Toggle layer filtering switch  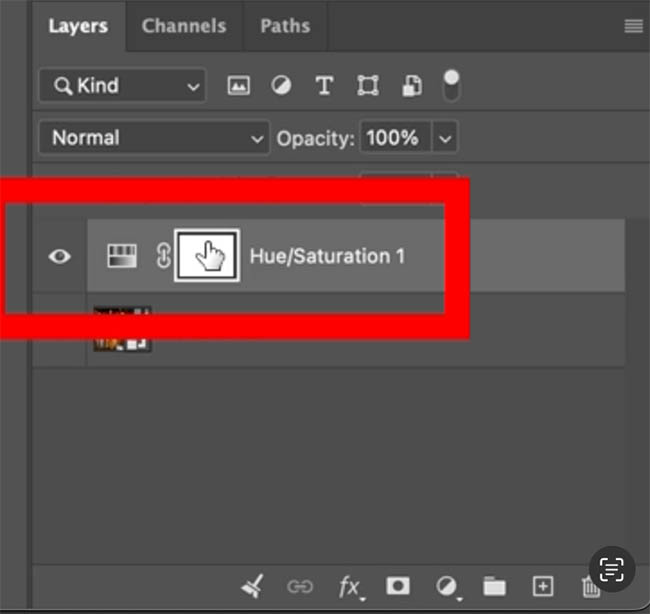pos(451,85)
